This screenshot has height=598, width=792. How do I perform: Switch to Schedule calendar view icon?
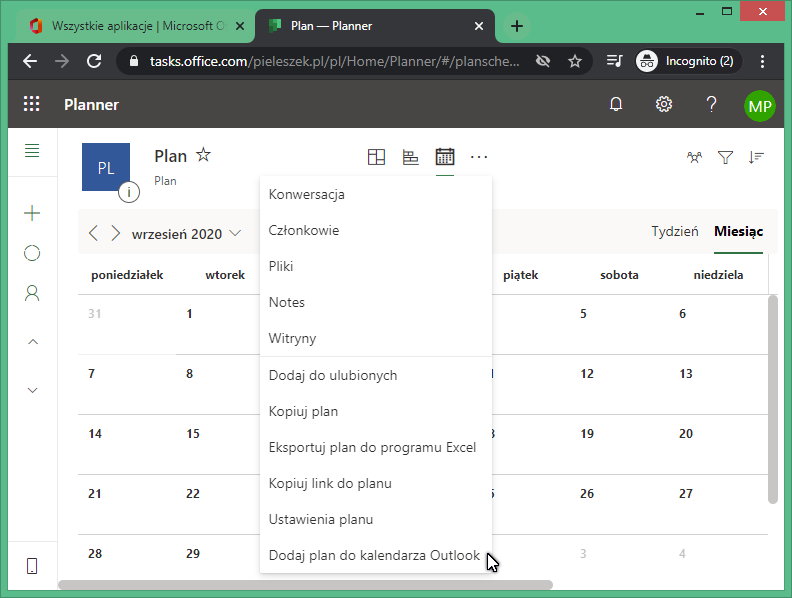pyautogui.click(x=444, y=157)
